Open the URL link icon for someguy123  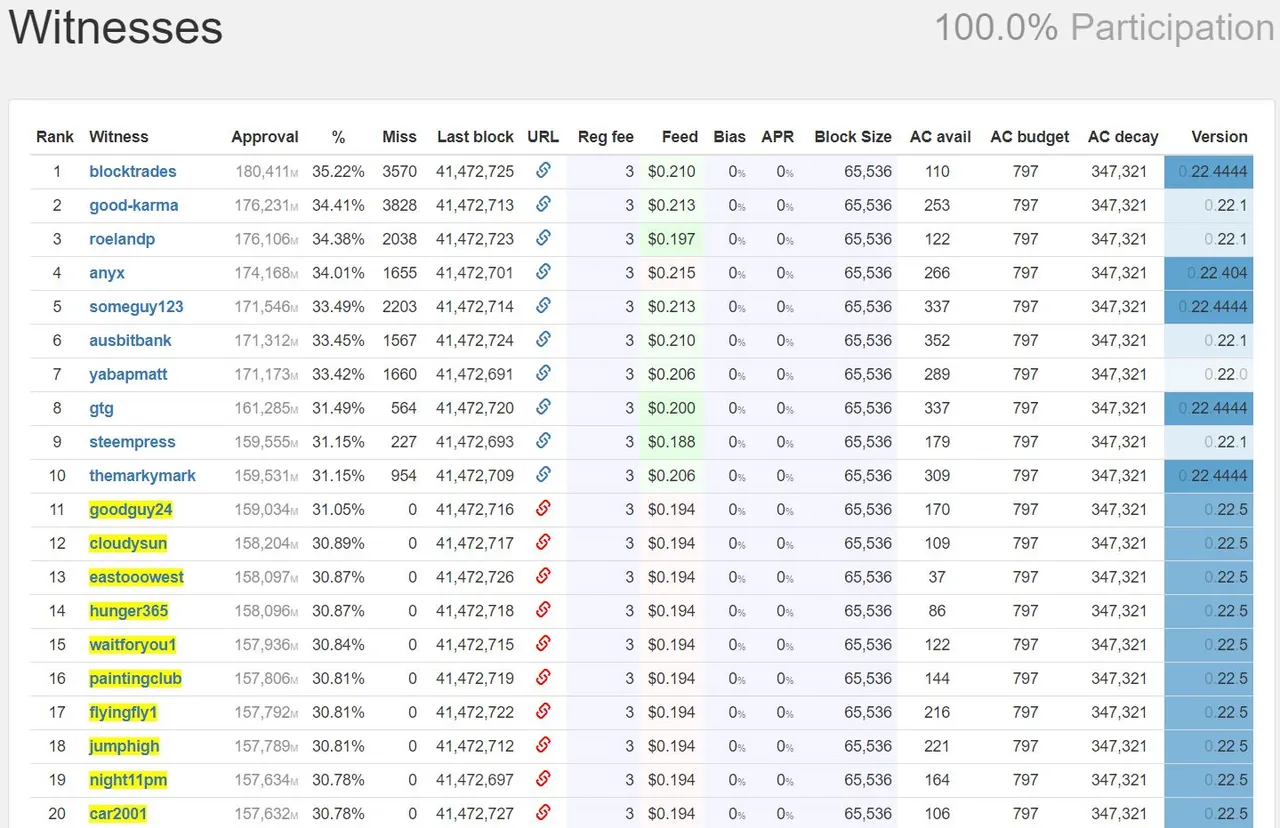tap(543, 306)
